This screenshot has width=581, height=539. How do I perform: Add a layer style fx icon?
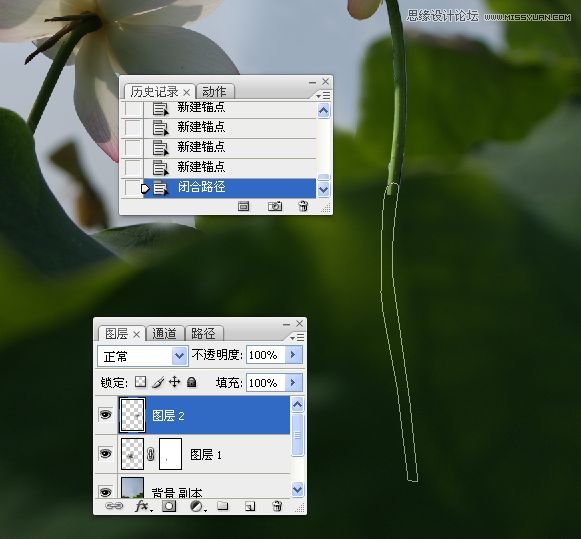[x=143, y=506]
